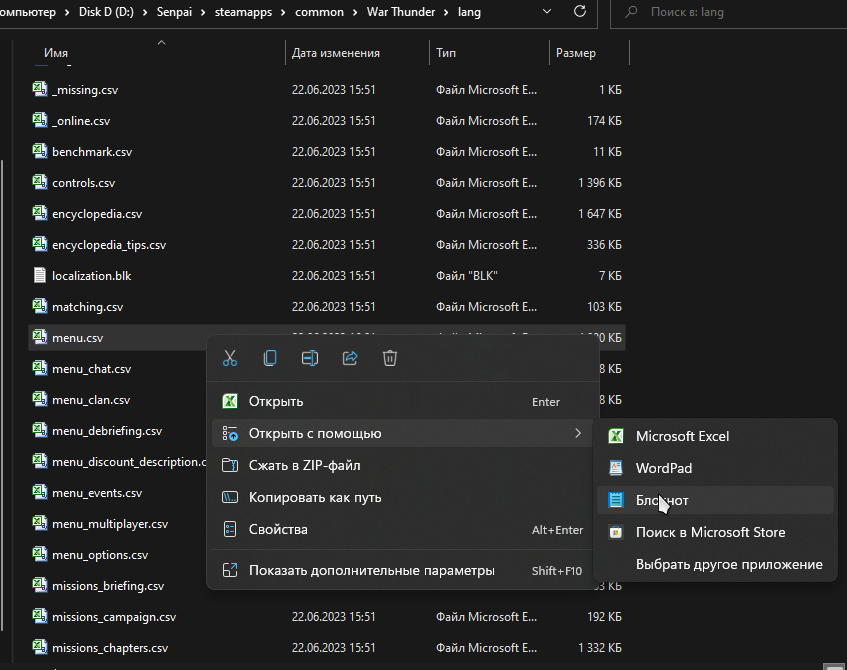Click the Delete trash icon
Screen dimensions: 847x670
point(390,358)
